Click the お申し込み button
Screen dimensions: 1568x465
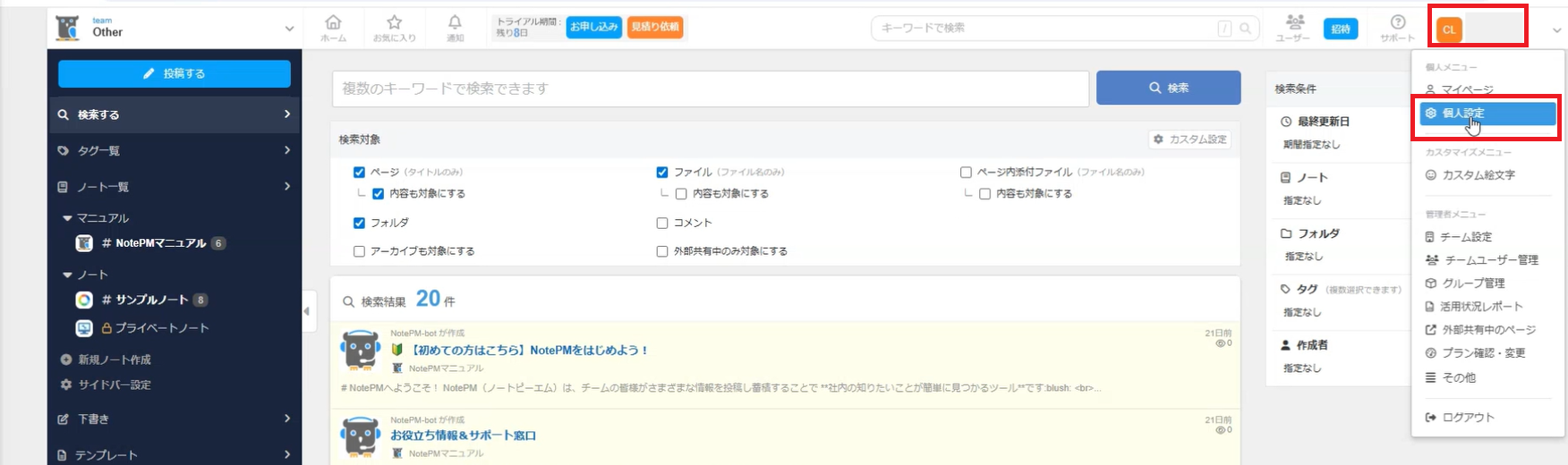593,27
